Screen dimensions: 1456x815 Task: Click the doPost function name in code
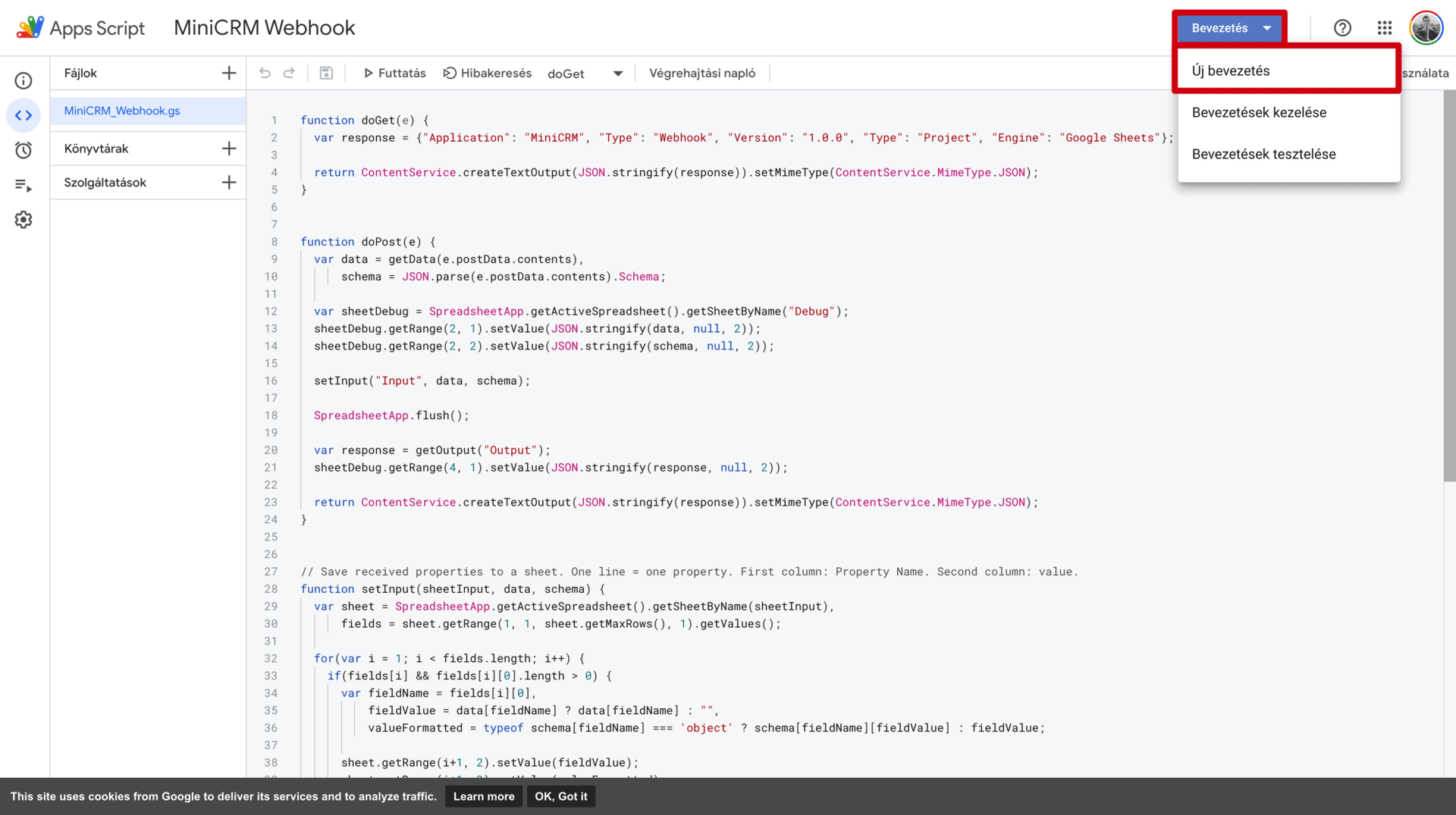(x=381, y=242)
